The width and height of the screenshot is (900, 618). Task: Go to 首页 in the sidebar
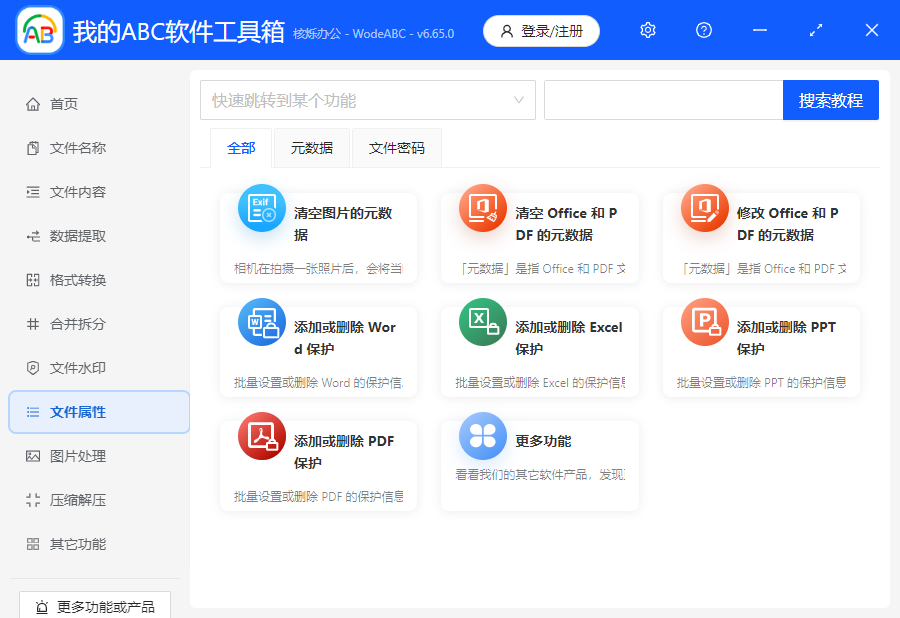pyautogui.click(x=99, y=104)
